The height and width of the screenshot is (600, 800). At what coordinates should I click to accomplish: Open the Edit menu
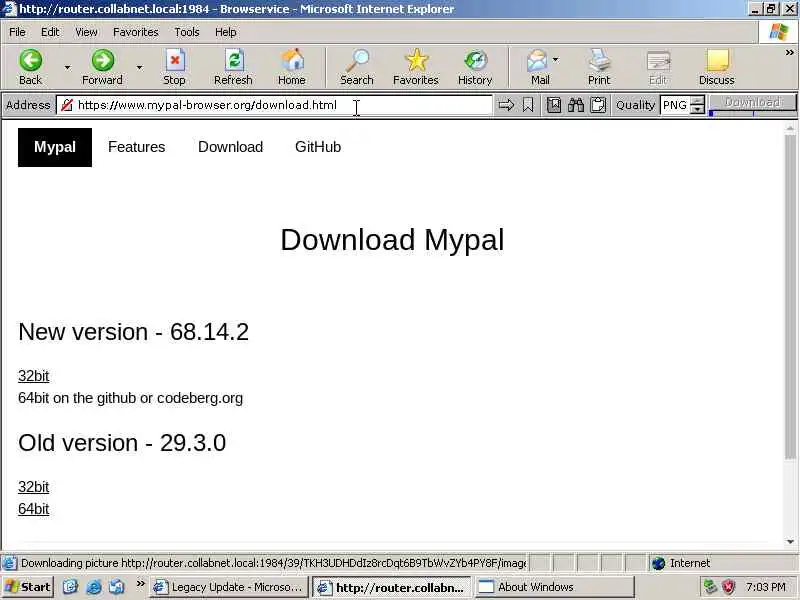(x=50, y=32)
